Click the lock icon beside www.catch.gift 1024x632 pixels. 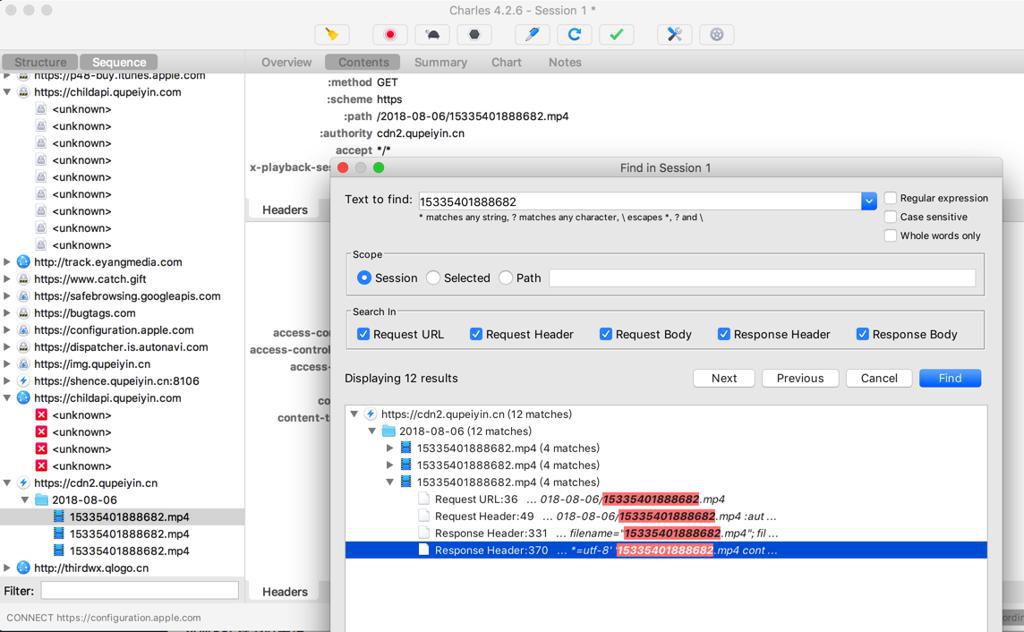coord(24,279)
